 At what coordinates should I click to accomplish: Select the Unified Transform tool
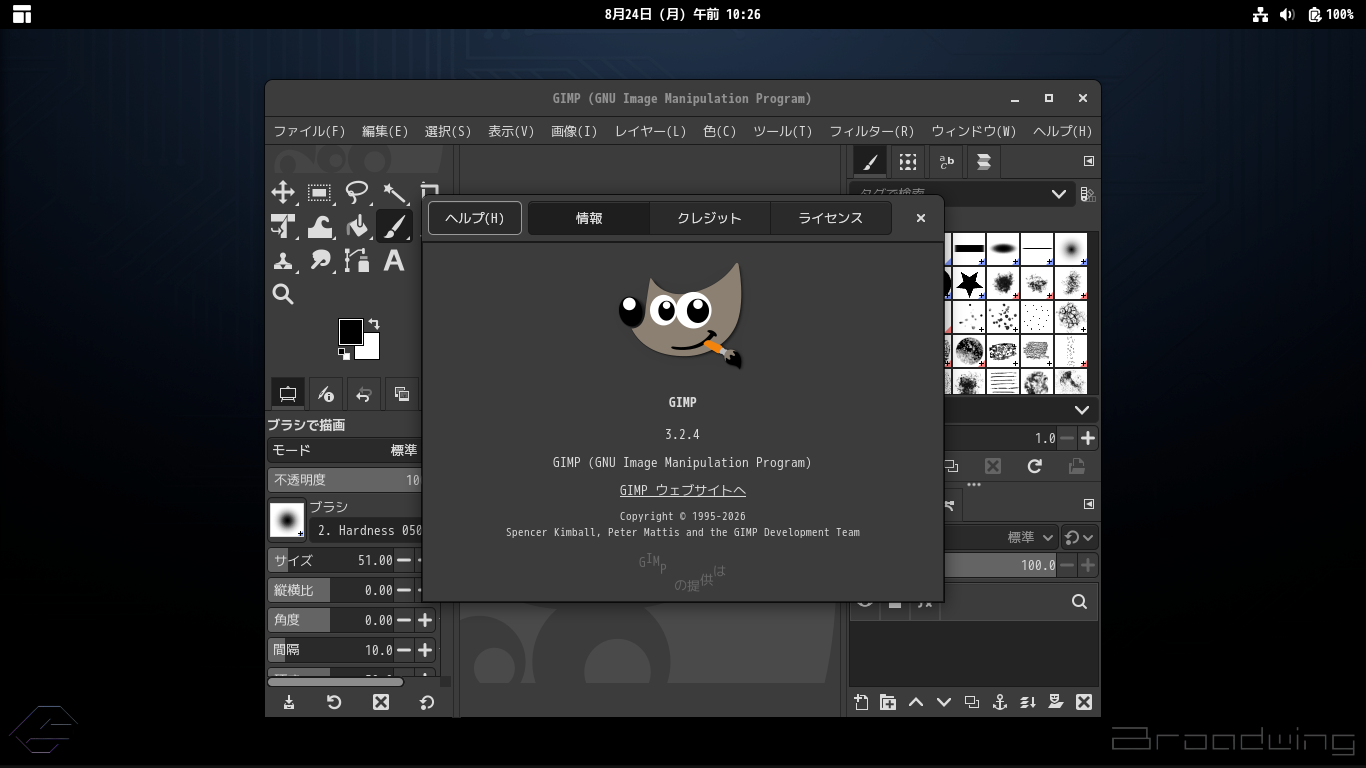click(x=283, y=226)
